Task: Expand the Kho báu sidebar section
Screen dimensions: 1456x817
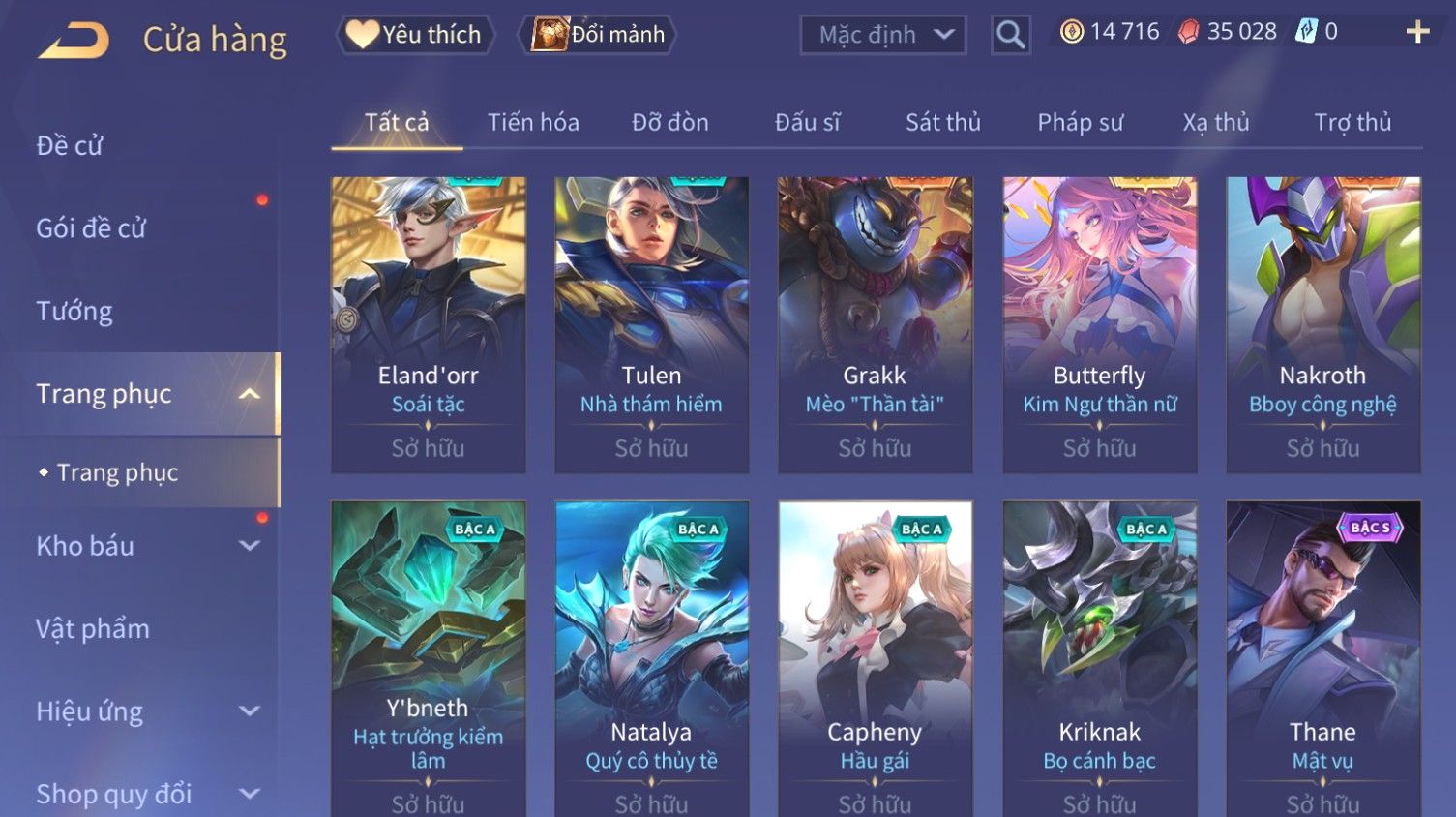Action: click(250, 546)
